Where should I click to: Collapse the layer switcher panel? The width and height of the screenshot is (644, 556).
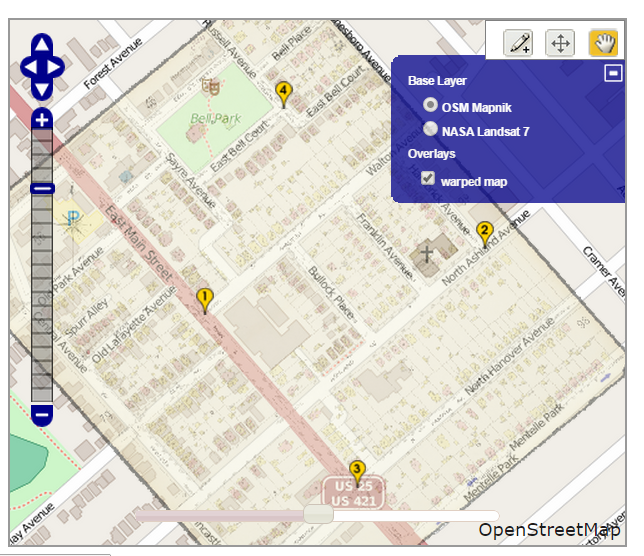[x=613, y=72]
